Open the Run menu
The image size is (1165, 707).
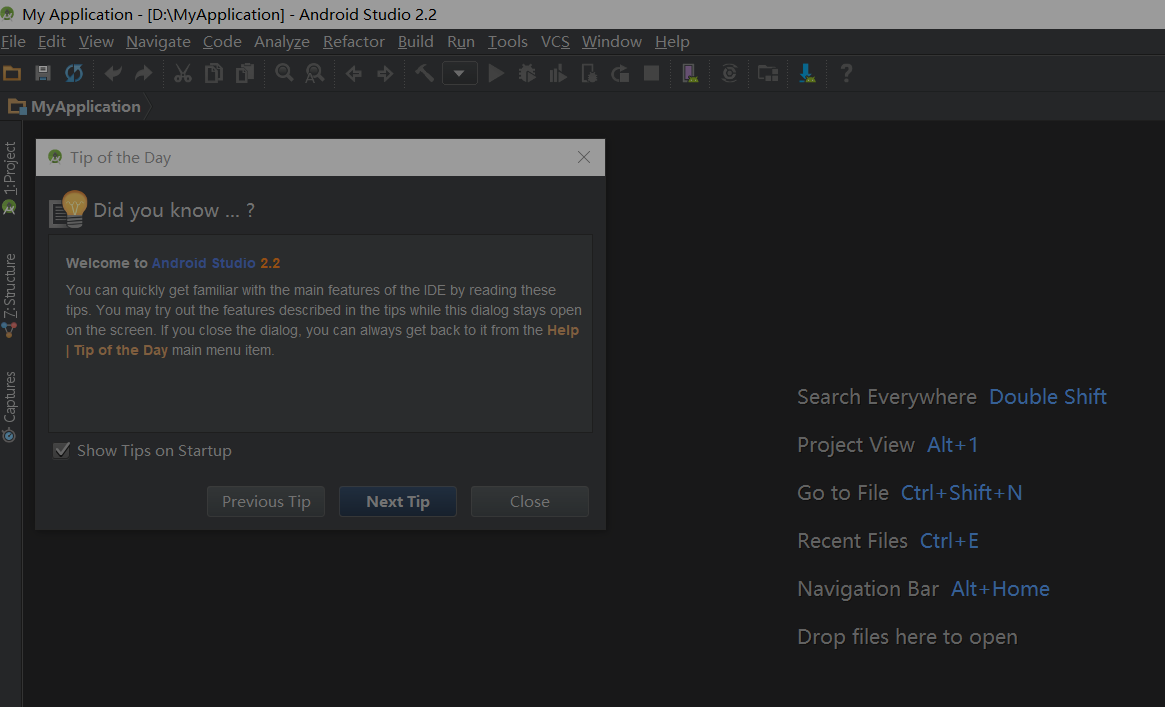click(x=461, y=42)
